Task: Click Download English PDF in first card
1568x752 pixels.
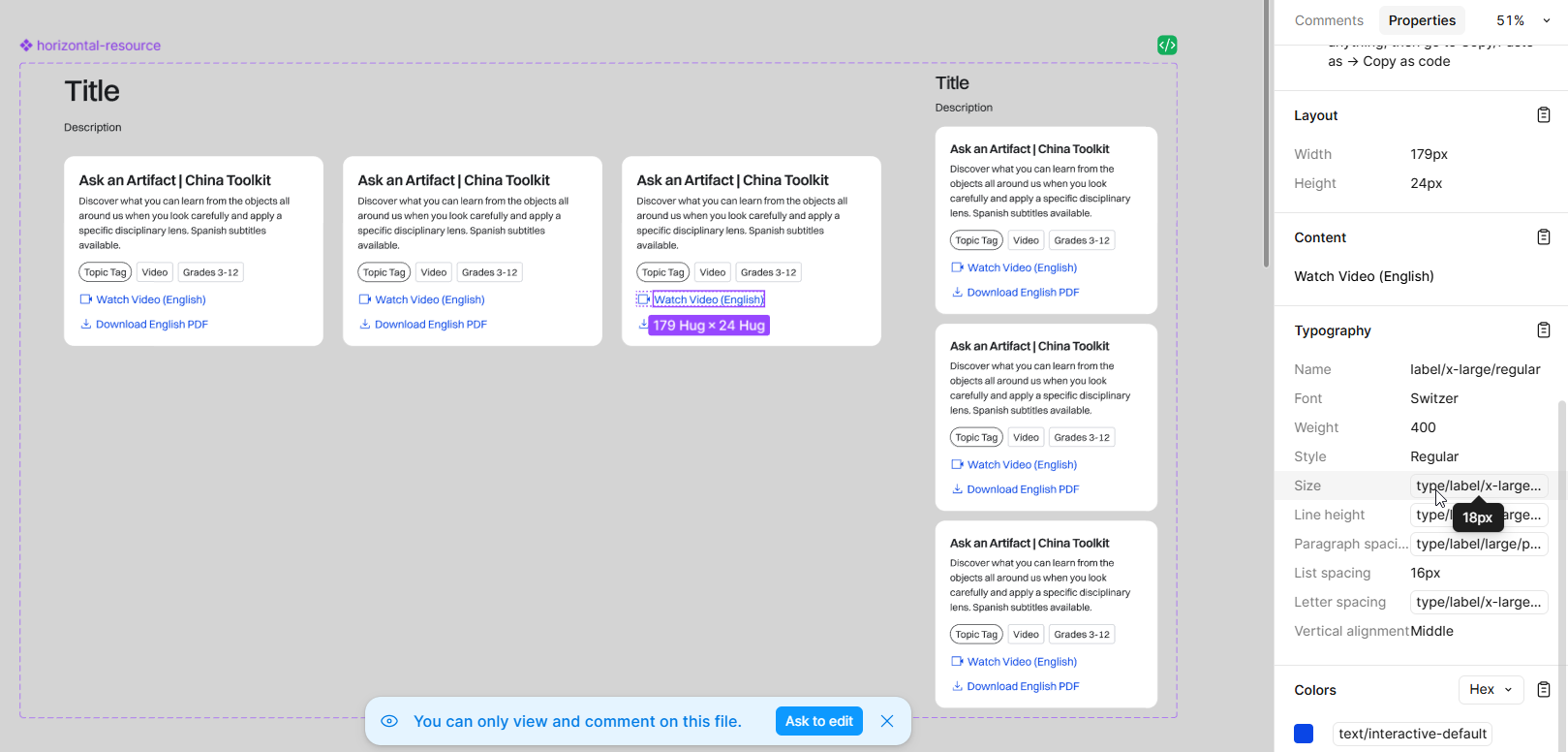Action: (151, 325)
